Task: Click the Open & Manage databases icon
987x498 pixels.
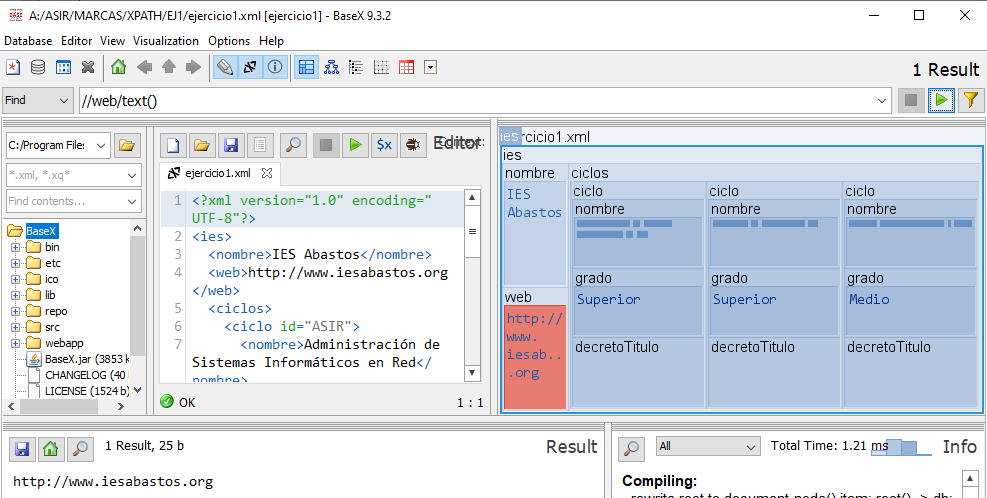Action: [38, 68]
